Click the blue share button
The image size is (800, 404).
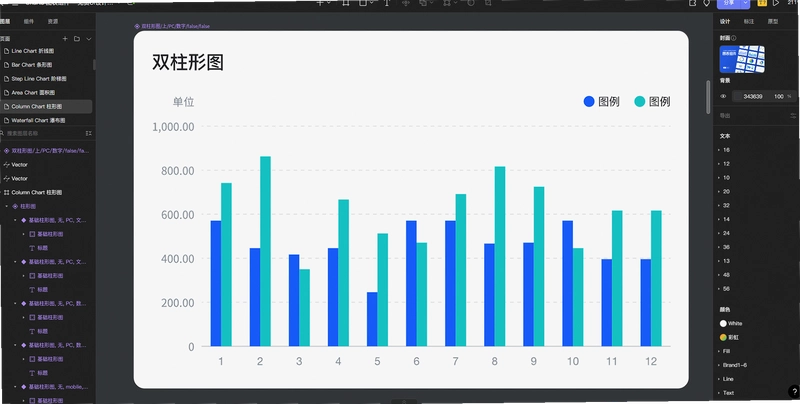(729, 3)
